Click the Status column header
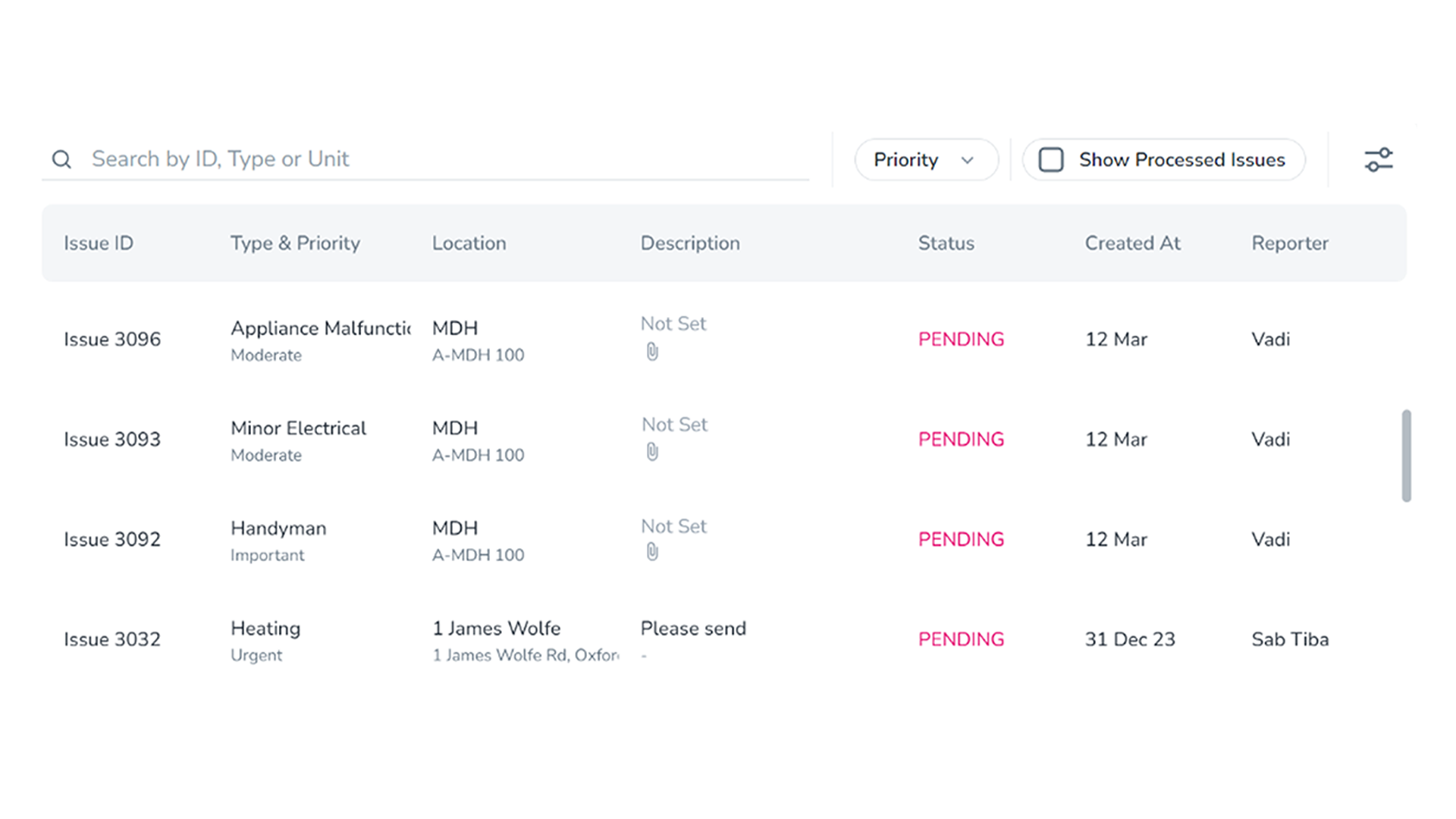Image resolution: width=1456 pixels, height=819 pixels. (946, 243)
